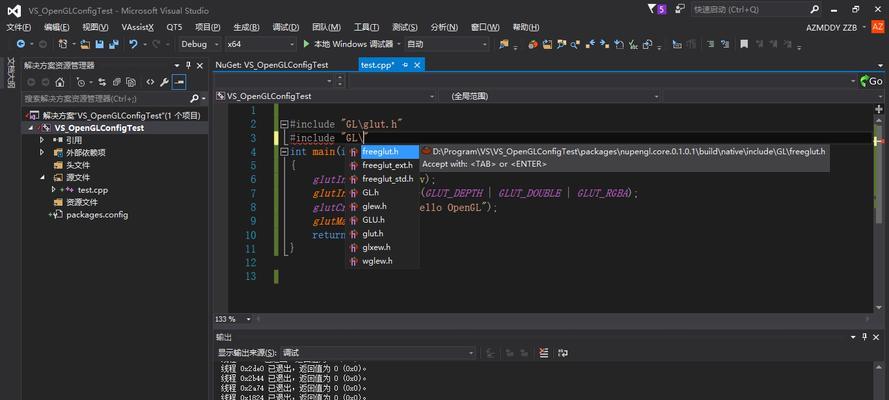The height and width of the screenshot is (400, 889).
Task: Open the 工具(T) menu
Action: click(x=366, y=27)
